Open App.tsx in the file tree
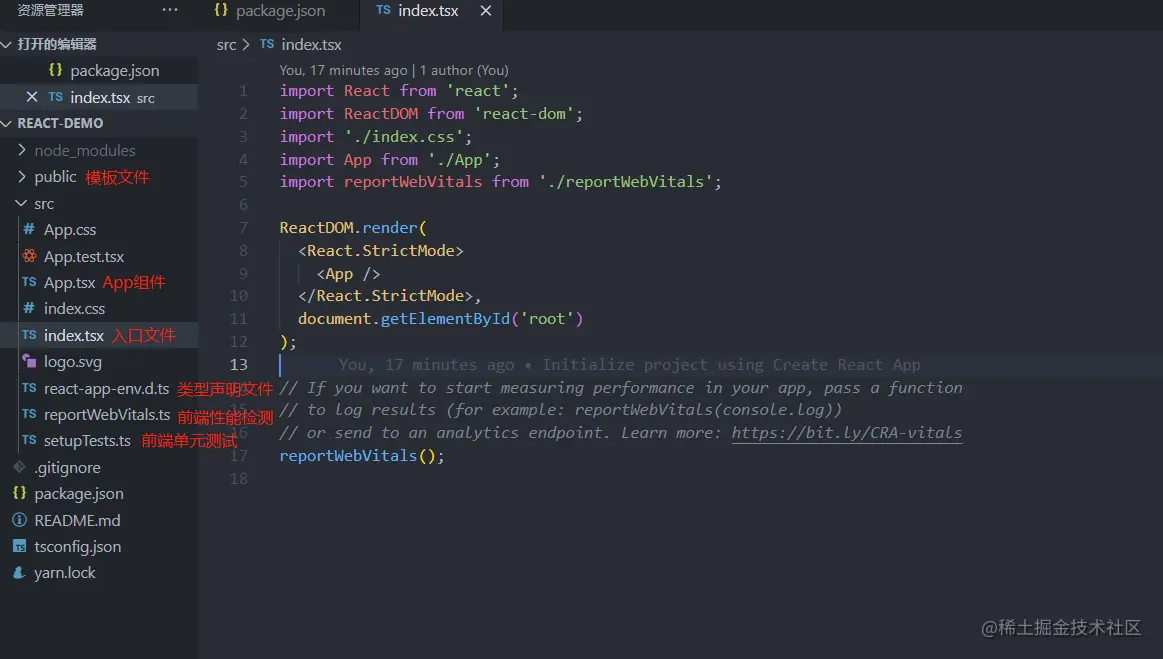The image size is (1163, 659). 69,283
